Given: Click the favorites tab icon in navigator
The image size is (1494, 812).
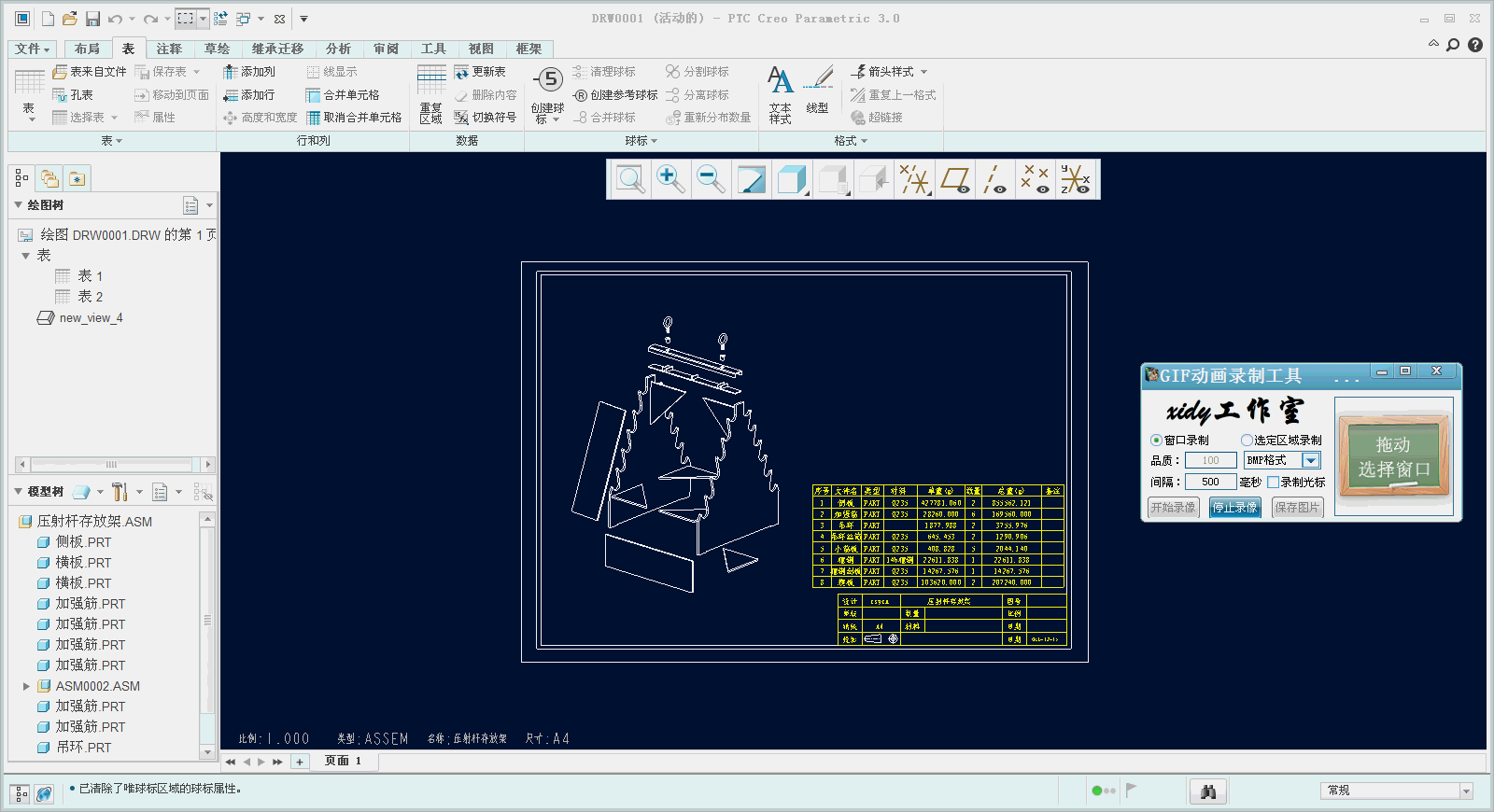Looking at the screenshot, I should pyautogui.click(x=78, y=178).
